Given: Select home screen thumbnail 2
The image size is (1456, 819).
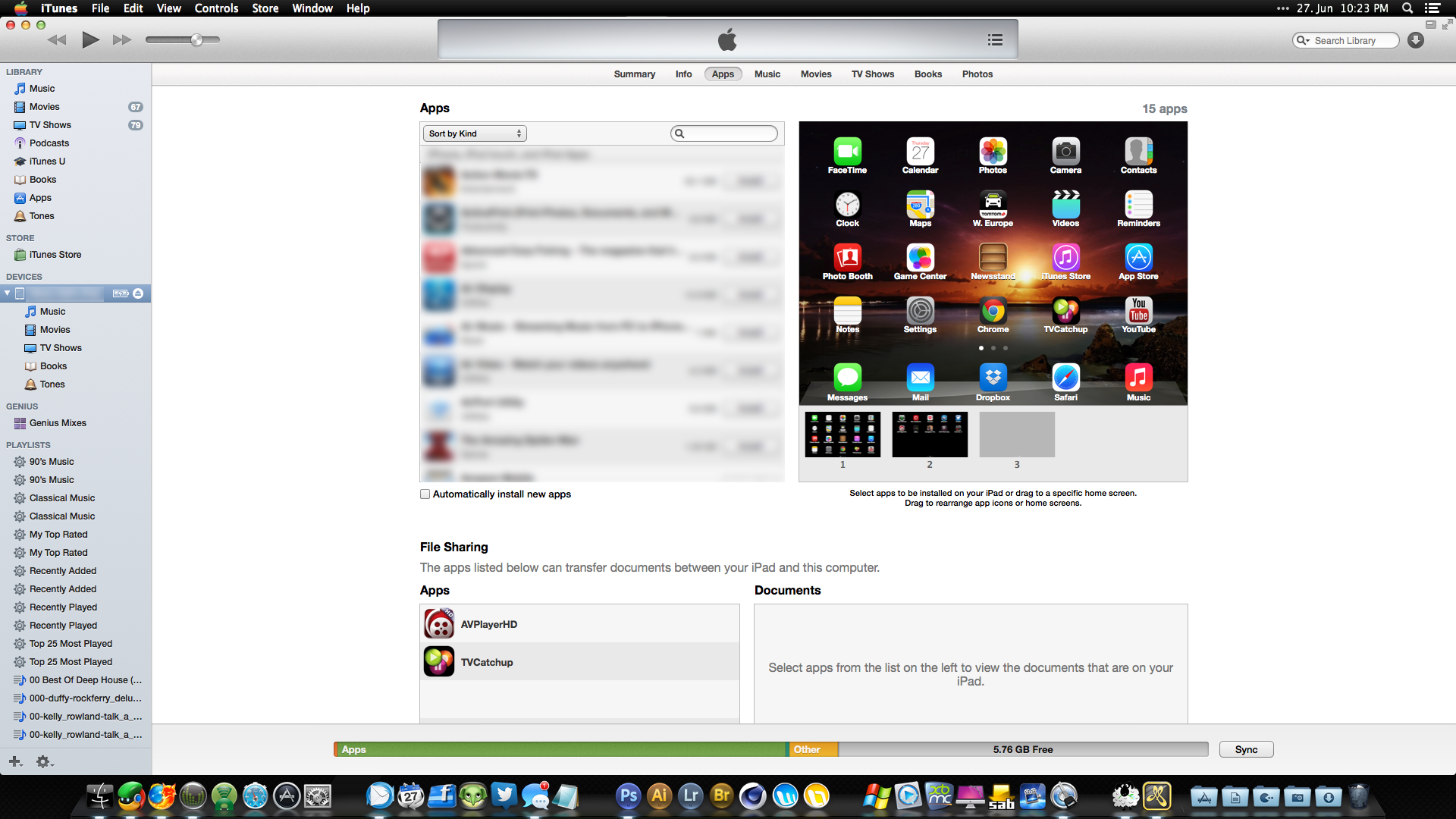Looking at the screenshot, I should click(930, 435).
